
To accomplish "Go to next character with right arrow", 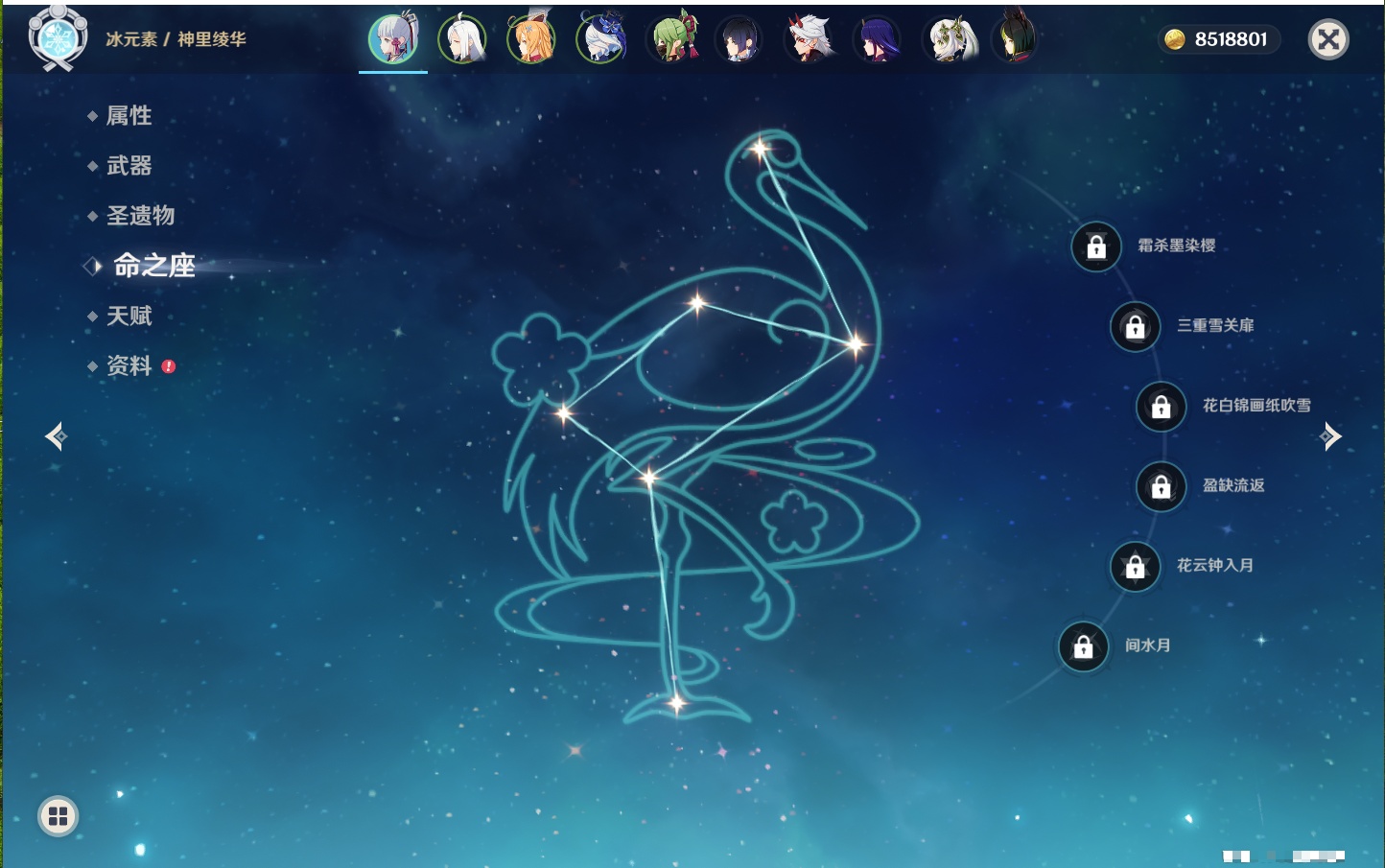I will [x=1330, y=436].
